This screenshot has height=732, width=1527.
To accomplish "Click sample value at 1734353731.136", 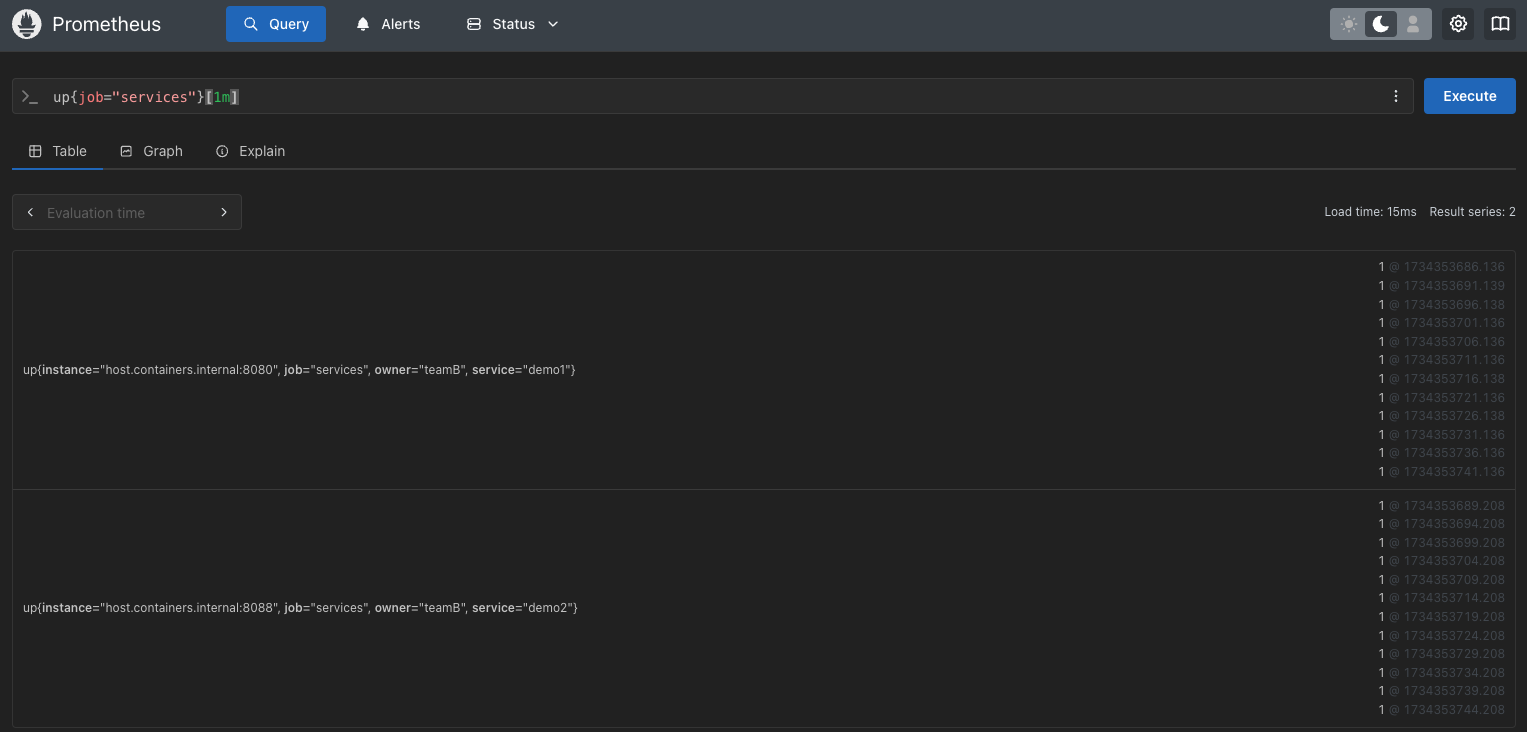I will pyautogui.click(x=1441, y=435).
